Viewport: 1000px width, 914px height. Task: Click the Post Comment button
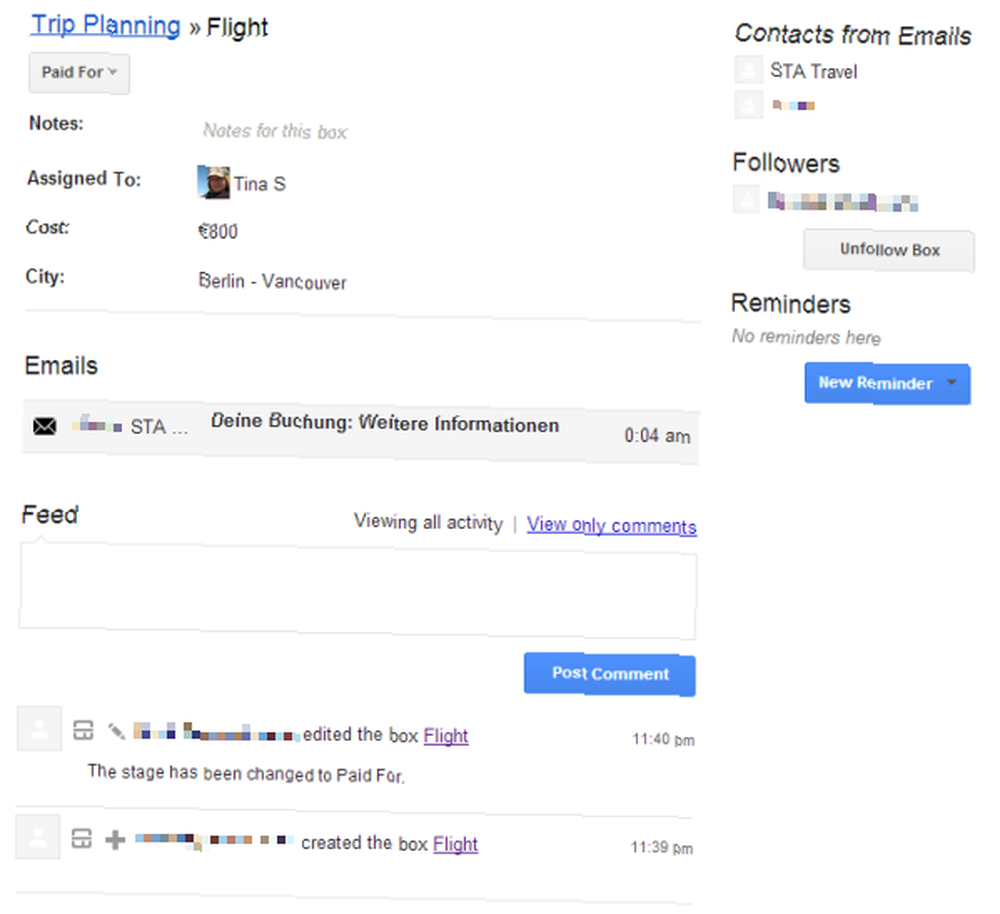pyautogui.click(x=610, y=674)
